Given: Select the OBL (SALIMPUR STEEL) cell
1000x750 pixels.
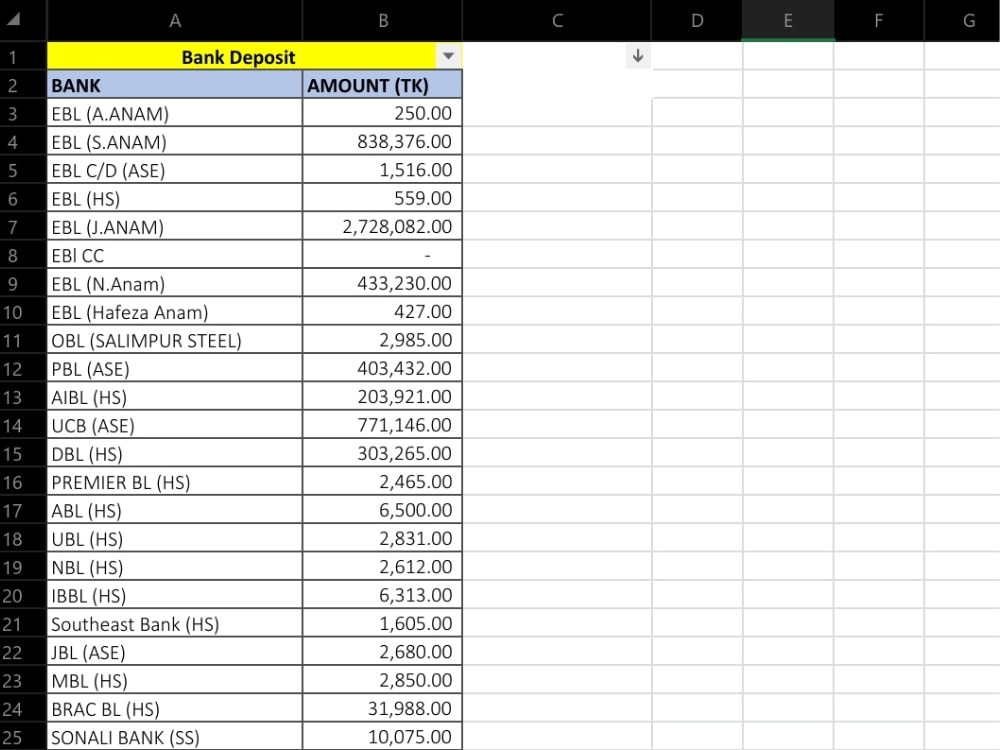Looking at the screenshot, I should [175, 340].
